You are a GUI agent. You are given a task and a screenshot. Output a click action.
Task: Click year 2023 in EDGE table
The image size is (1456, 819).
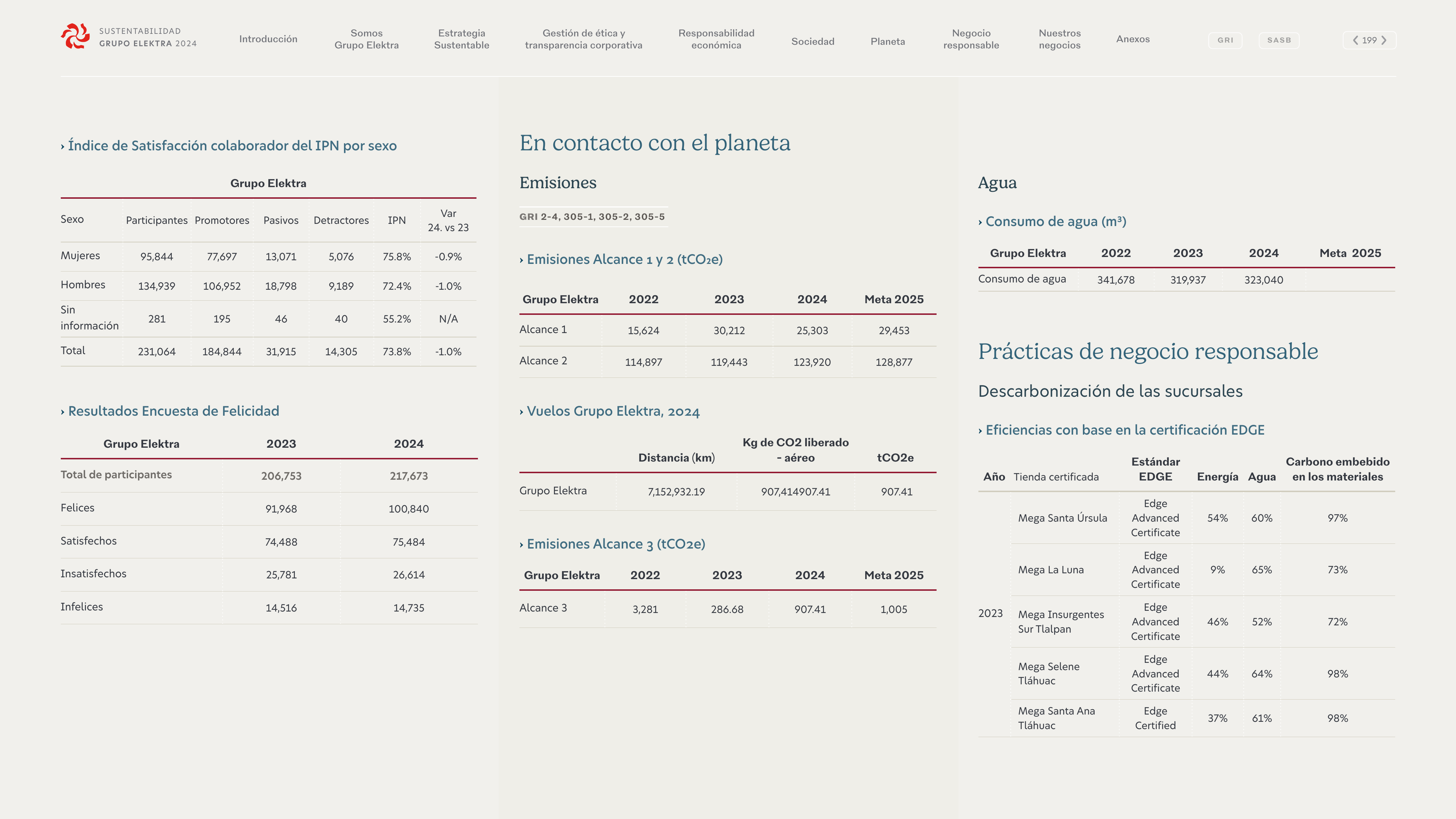pyautogui.click(x=990, y=613)
